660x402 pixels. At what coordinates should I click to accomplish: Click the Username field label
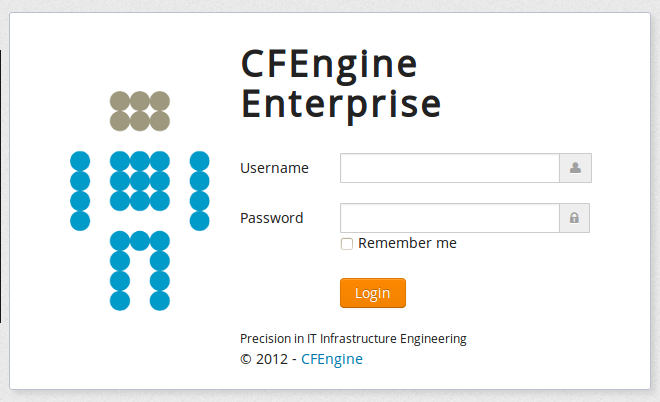coord(274,168)
